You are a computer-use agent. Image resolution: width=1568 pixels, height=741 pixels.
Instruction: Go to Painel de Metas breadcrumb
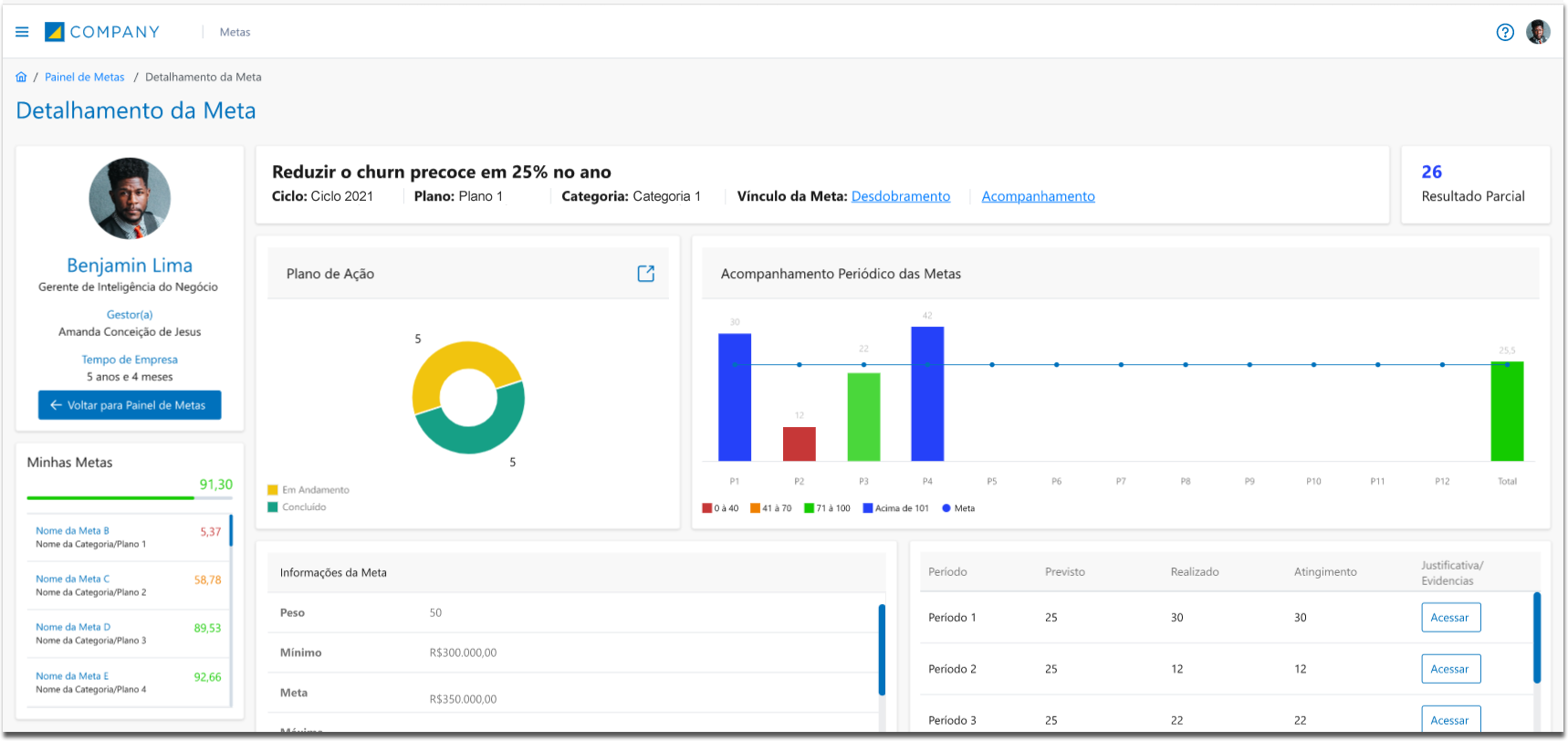[x=84, y=78]
